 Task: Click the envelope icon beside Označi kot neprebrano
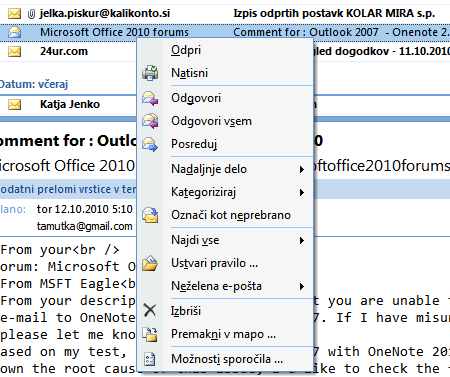pyautogui.click(x=150, y=215)
